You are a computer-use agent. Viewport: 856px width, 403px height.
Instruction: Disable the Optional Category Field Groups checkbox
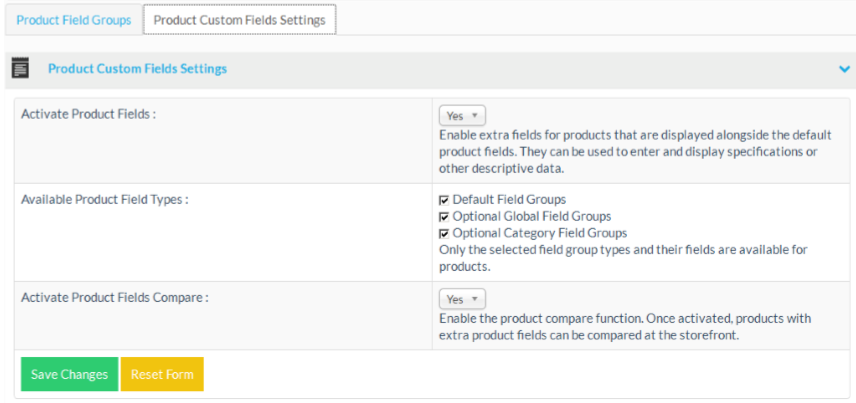pos(444,234)
